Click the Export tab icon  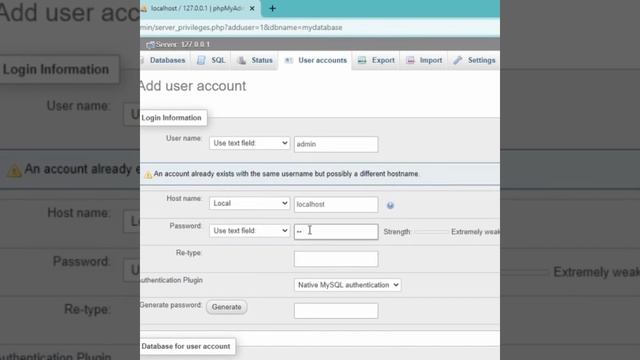pos(362,60)
